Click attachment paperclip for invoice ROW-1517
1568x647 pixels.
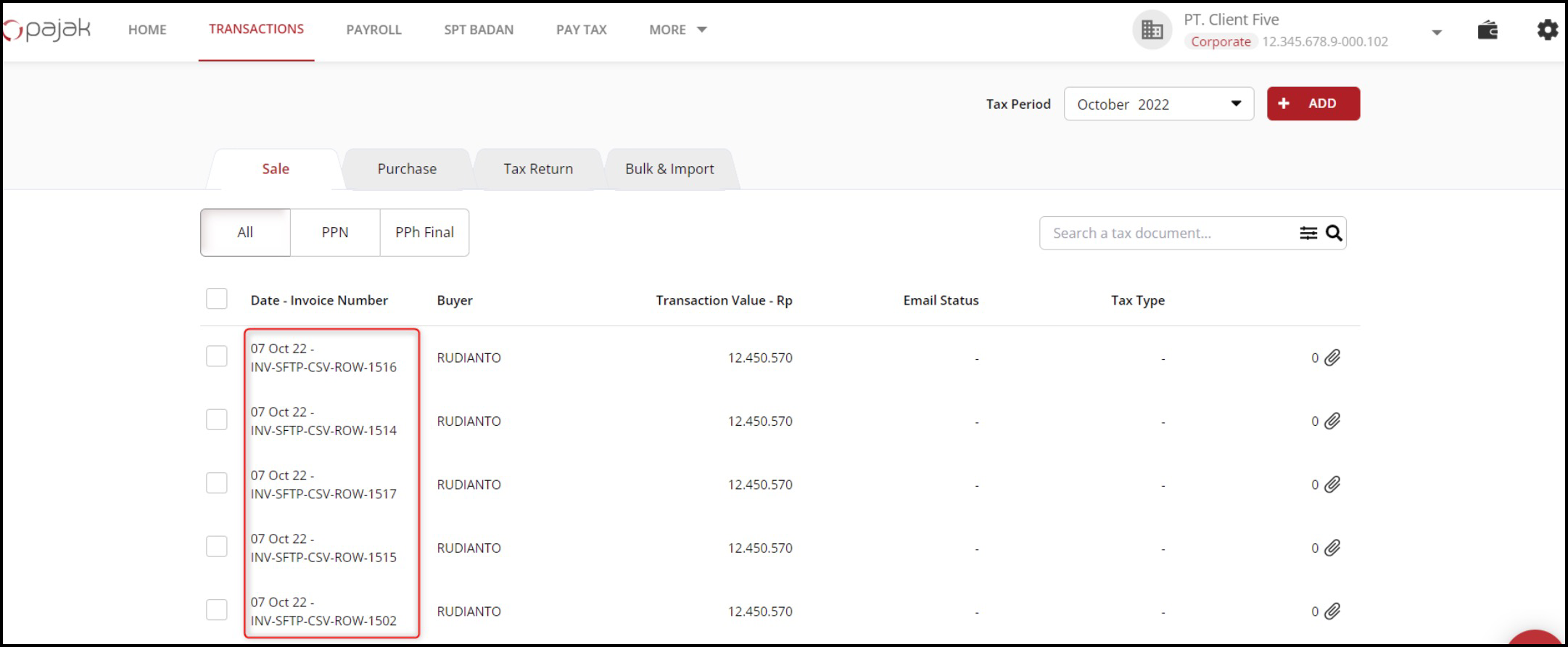1332,485
